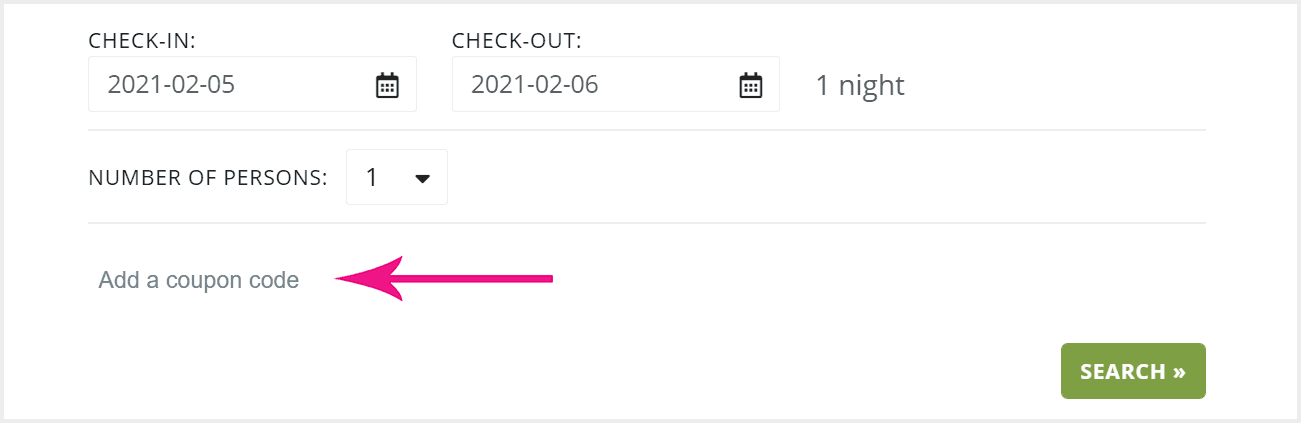Click the double chevron on Search button
1301x423 pixels.
point(1179,372)
